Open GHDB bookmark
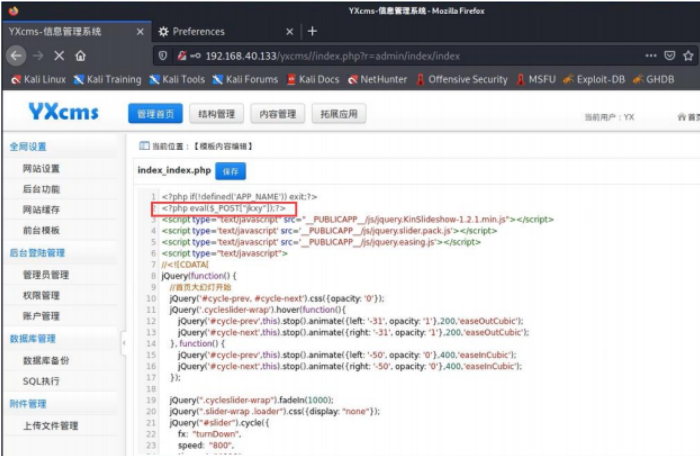The width and height of the screenshot is (700, 456). [x=654, y=79]
